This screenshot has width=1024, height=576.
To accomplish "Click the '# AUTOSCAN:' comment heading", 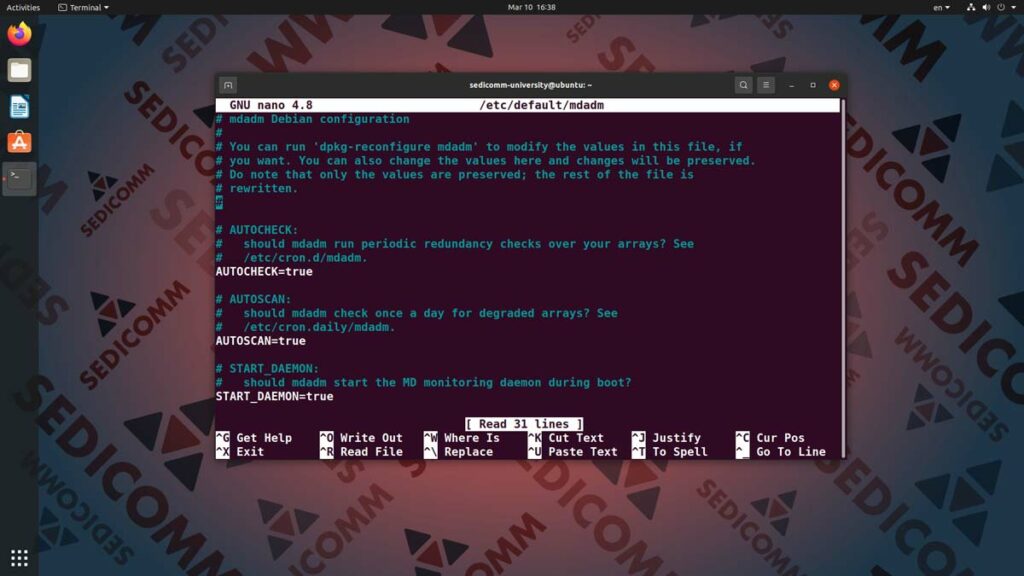I will [x=253, y=299].
